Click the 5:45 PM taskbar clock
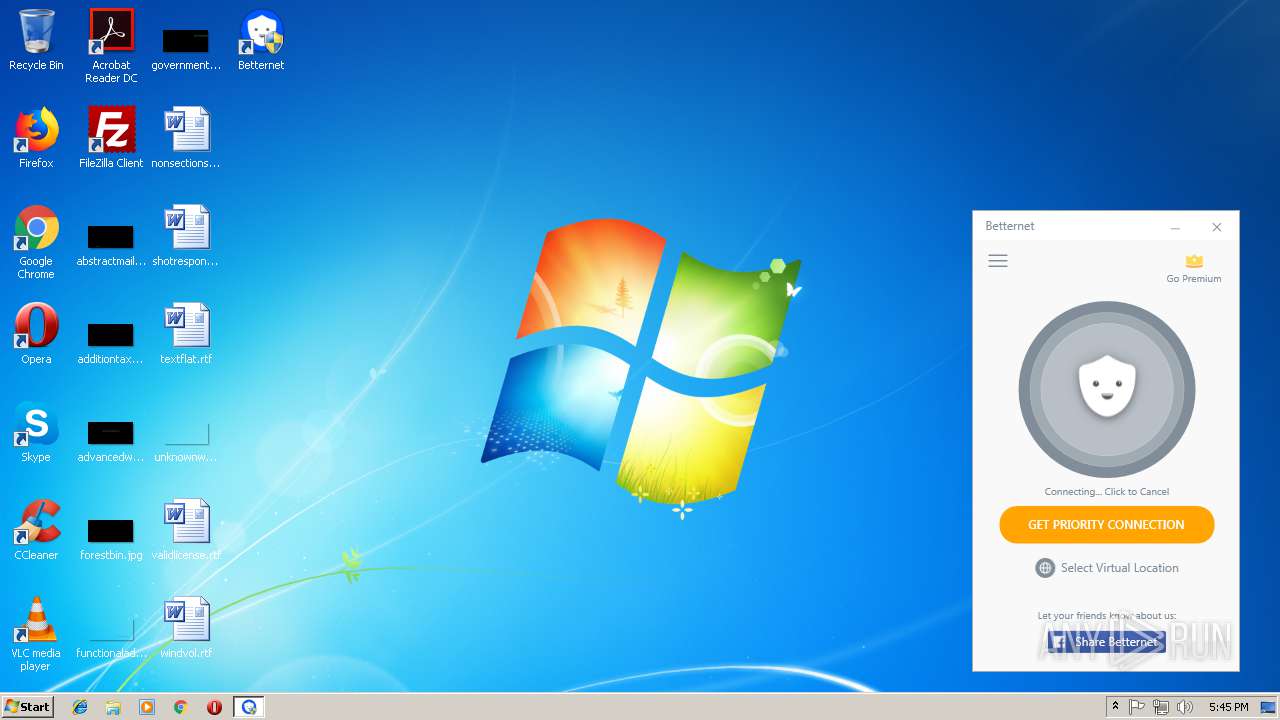The image size is (1280, 720). [1228, 707]
